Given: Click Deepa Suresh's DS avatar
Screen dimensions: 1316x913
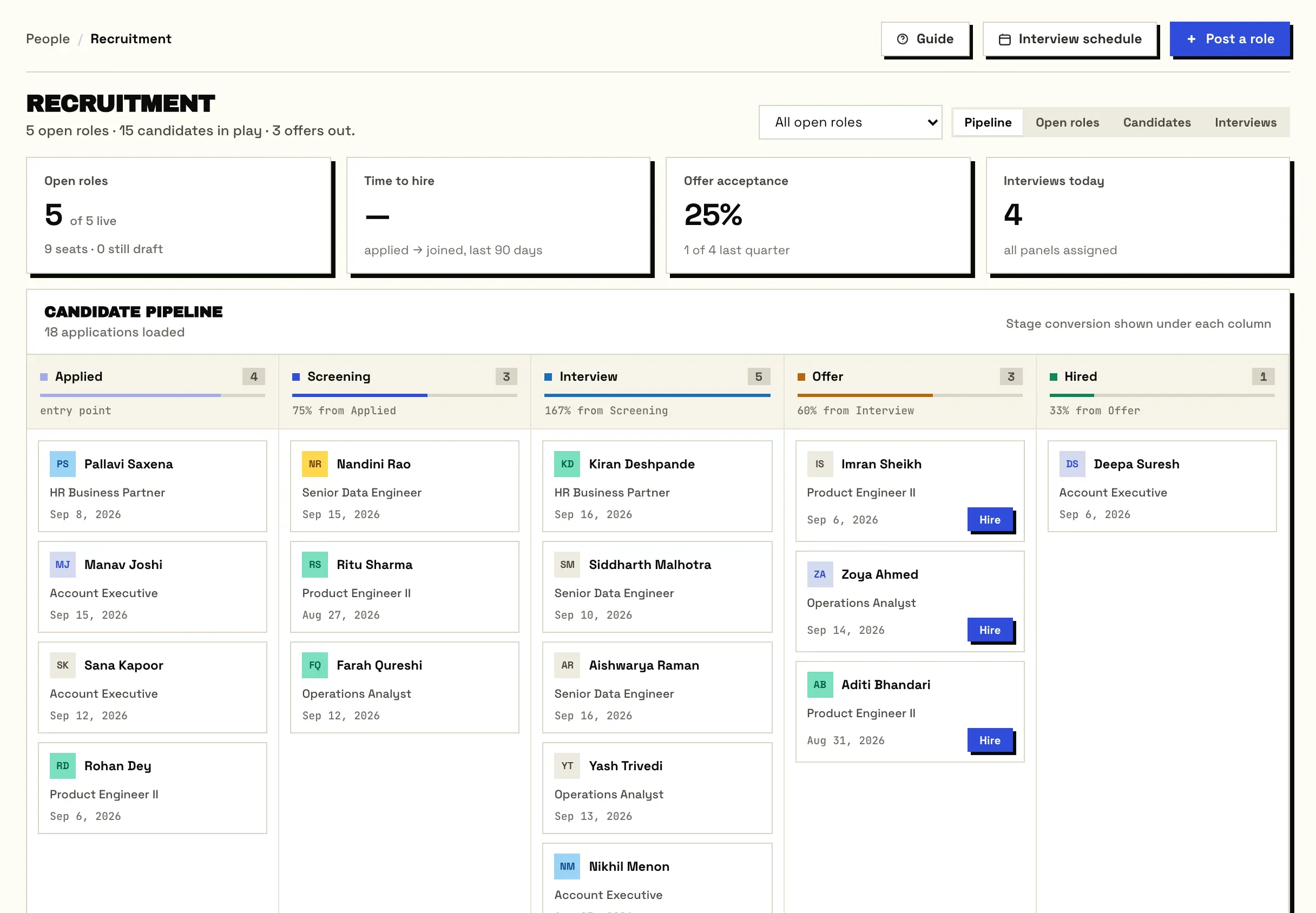Looking at the screenshot, I should pos(1072,464).
